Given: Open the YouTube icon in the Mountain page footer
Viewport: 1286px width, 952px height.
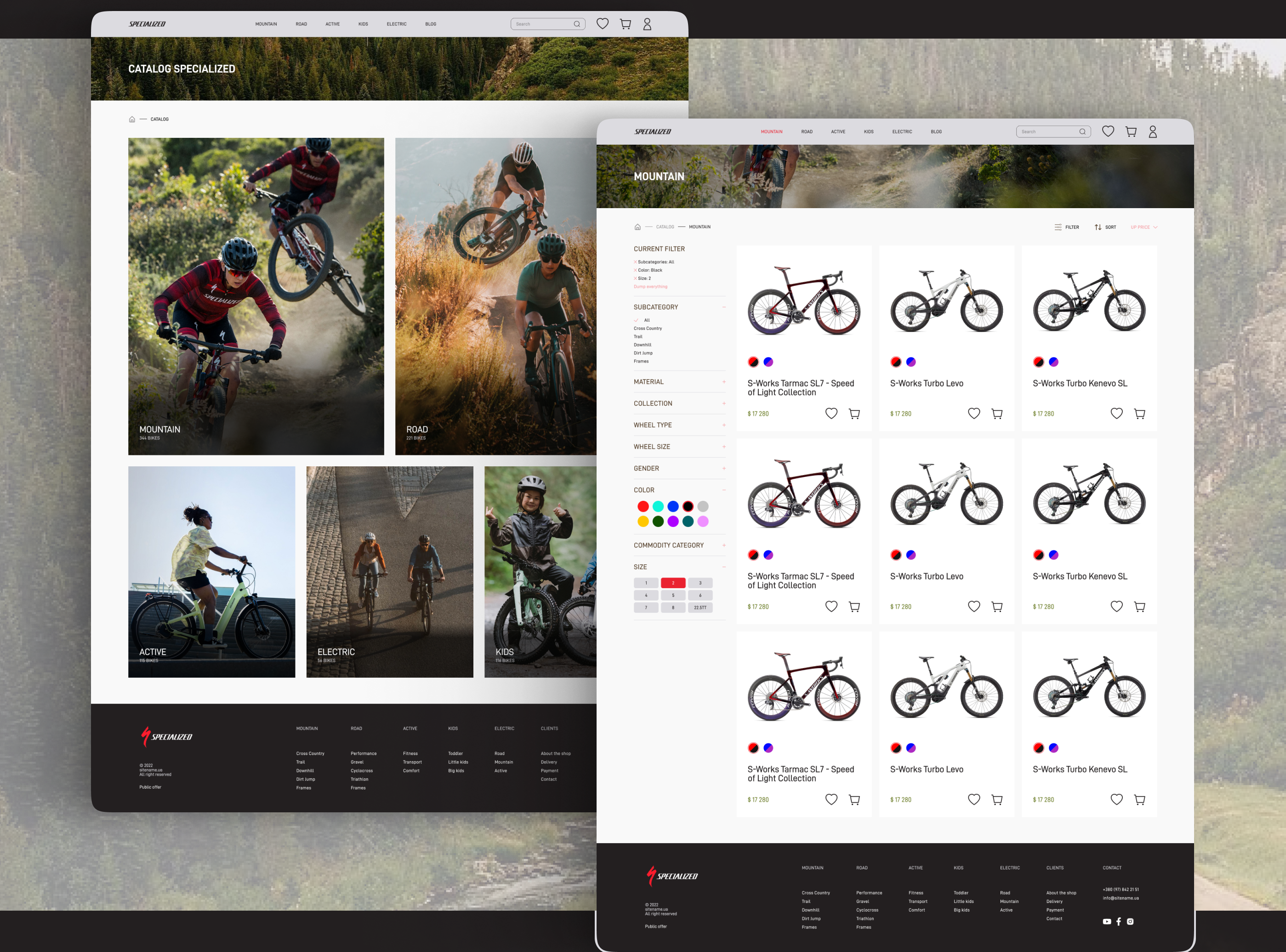Looking at the screenshot, I should point(1106,922).
